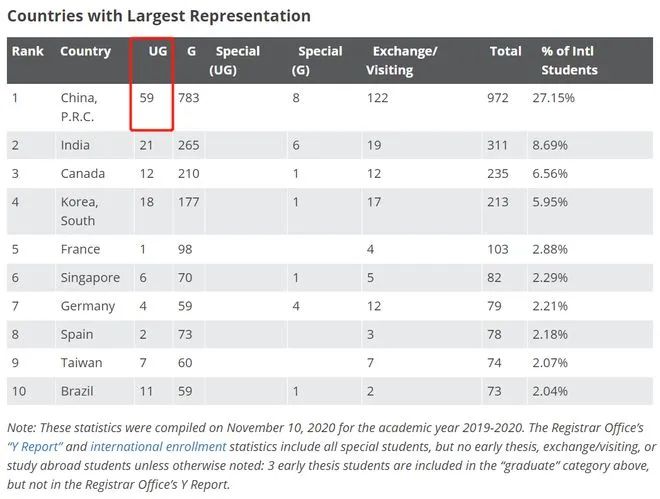Click the % of Intl Students header
This screenshot has height=499, width=660.
tap(569, 60)
